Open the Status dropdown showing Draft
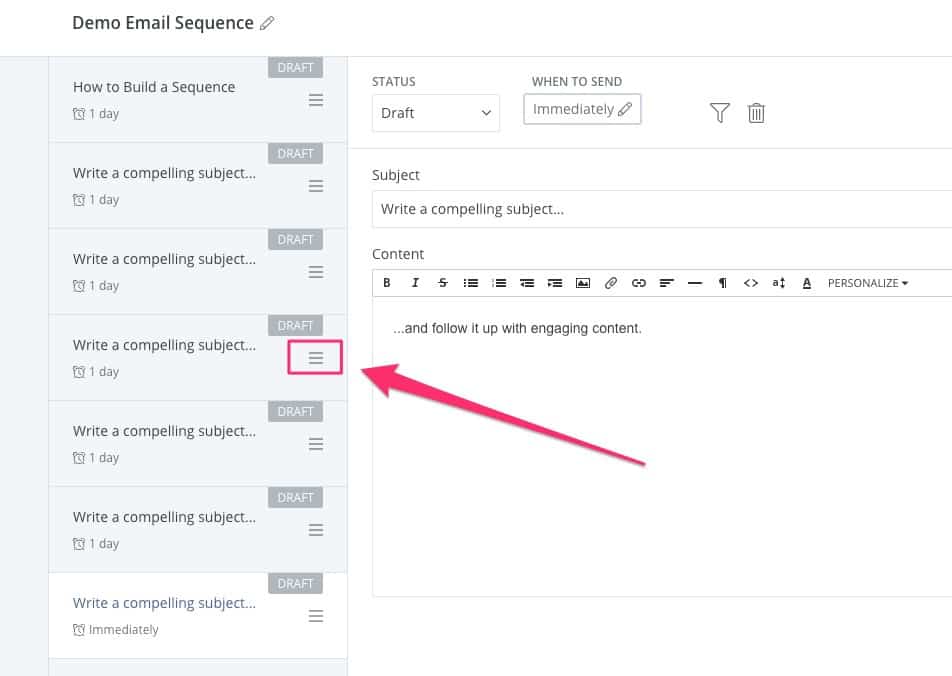Image resolution: width=952 pixels, height=676 pixels. coord(436,113)
